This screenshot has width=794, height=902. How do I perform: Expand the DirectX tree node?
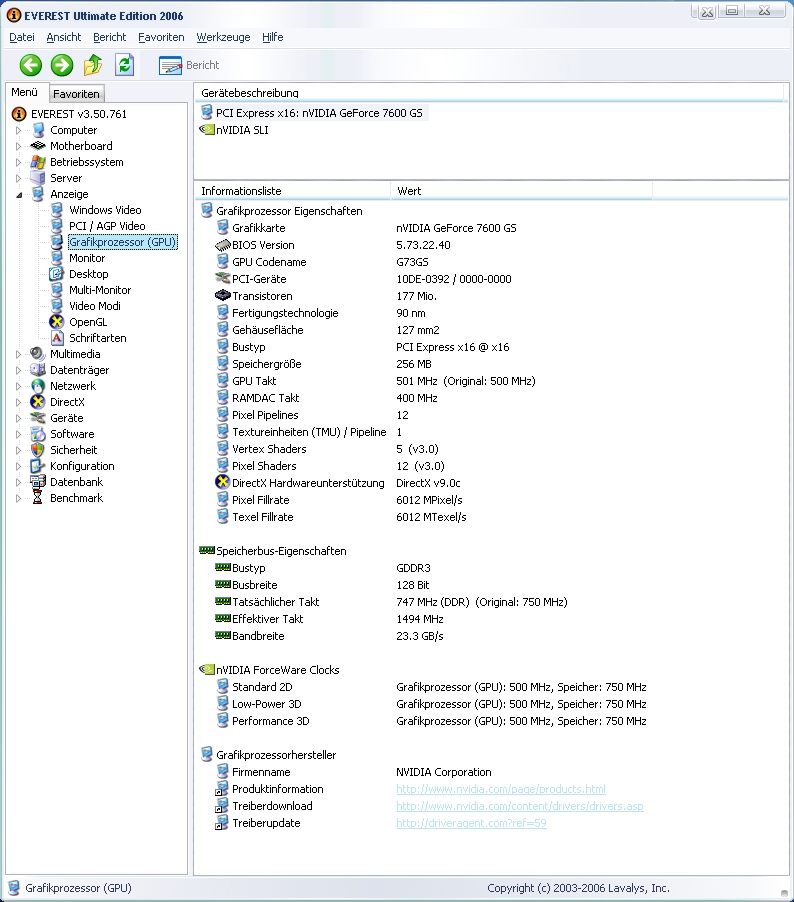pyautogui.click(x=18, y=402)
